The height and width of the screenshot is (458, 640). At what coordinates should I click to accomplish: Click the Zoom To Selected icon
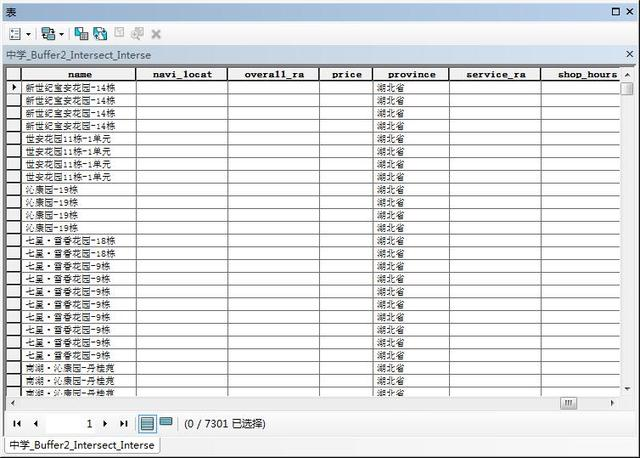pos(137,33)
